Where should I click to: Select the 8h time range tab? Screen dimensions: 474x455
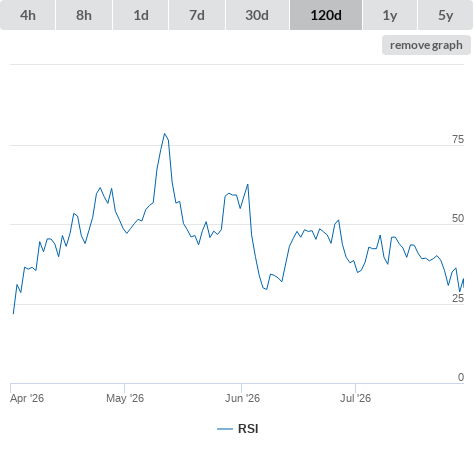point(84,15)
